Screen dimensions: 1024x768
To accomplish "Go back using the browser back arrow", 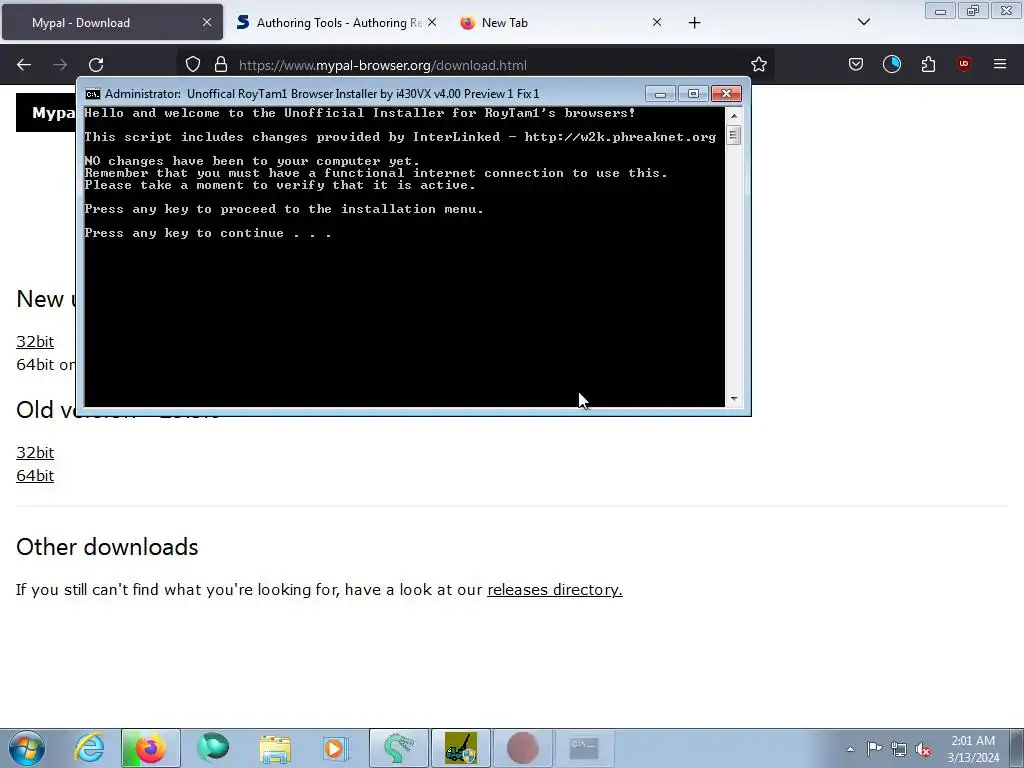I will [x=24, y=65].
